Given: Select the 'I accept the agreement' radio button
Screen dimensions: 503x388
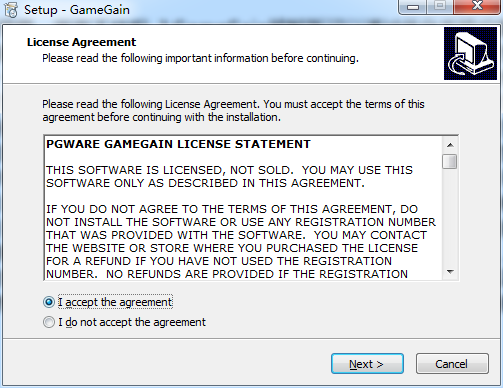Looking at the screenshot, I should [49, 302].
